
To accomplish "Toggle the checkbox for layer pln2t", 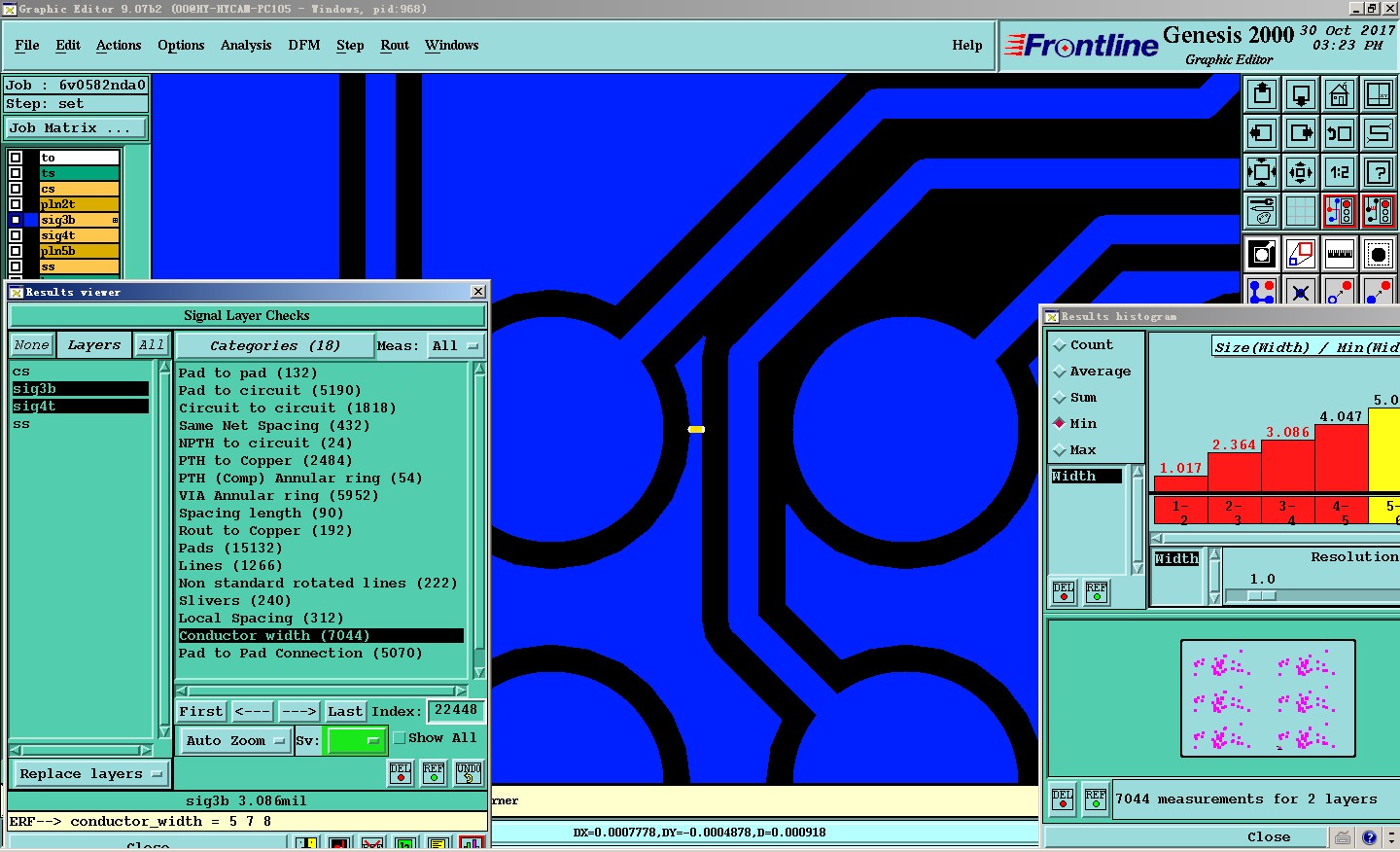I will 16,204.
